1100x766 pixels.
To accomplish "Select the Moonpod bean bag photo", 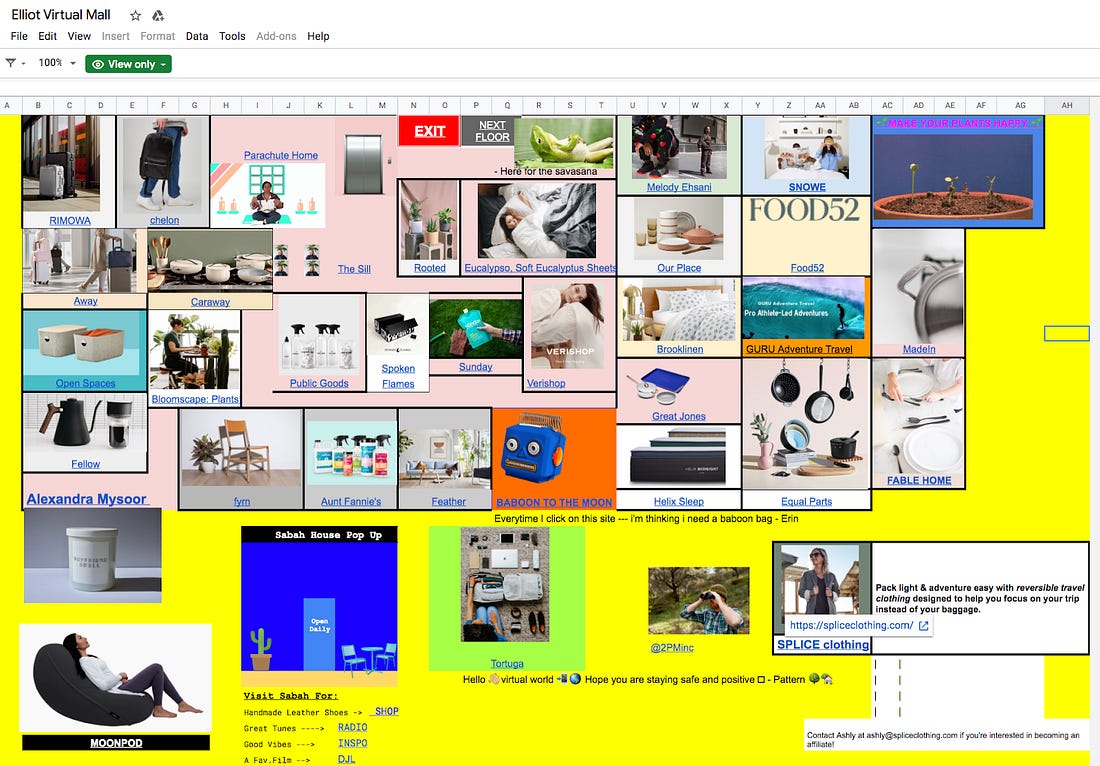I will (x=116, y=678).
